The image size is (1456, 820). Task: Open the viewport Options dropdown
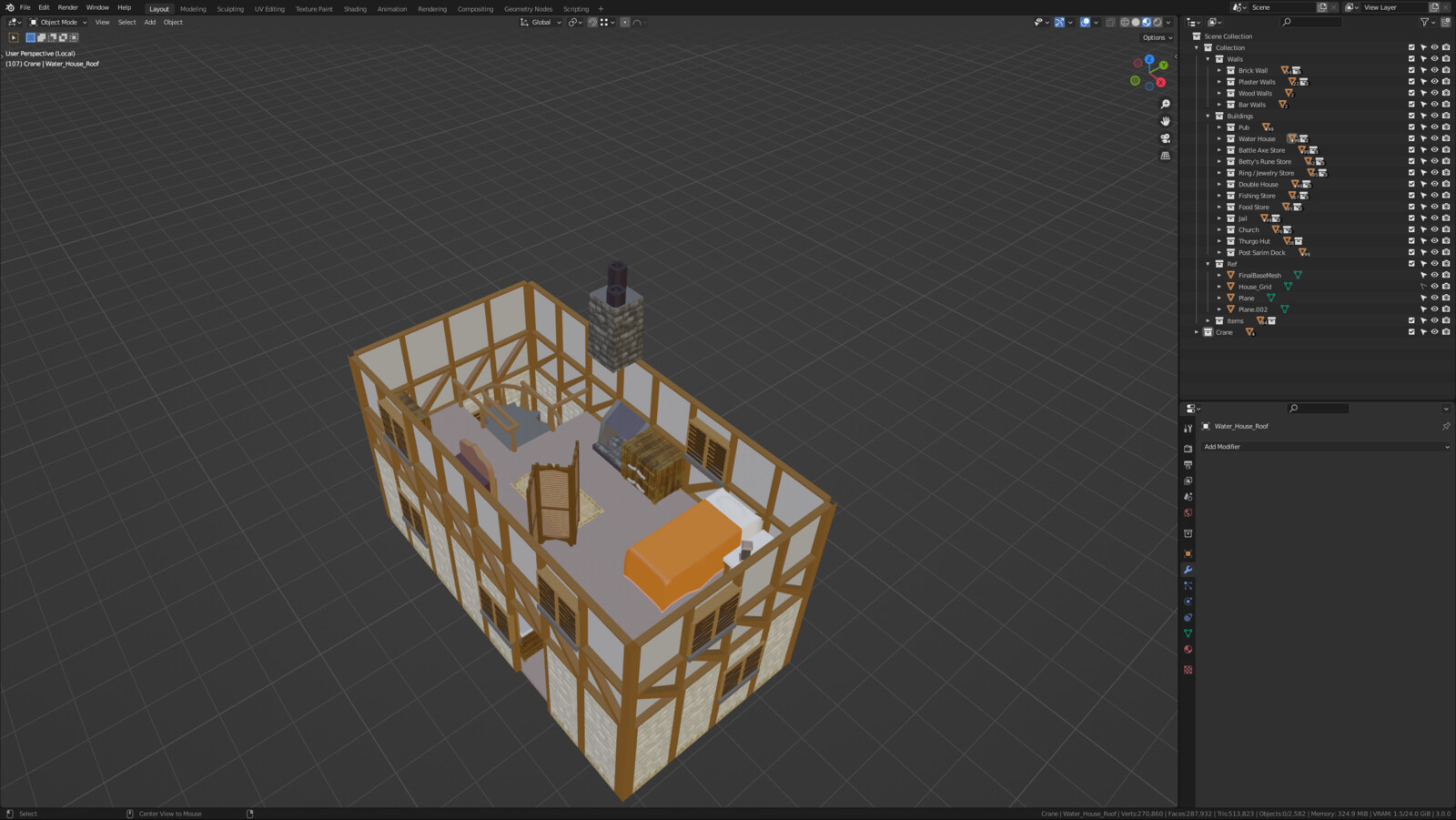(1158, 37)
